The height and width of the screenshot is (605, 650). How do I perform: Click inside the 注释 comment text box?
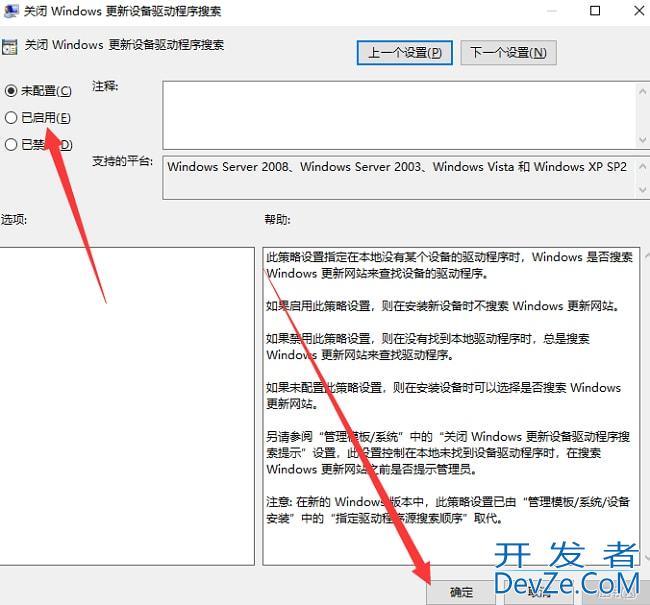tap(399, 115)
